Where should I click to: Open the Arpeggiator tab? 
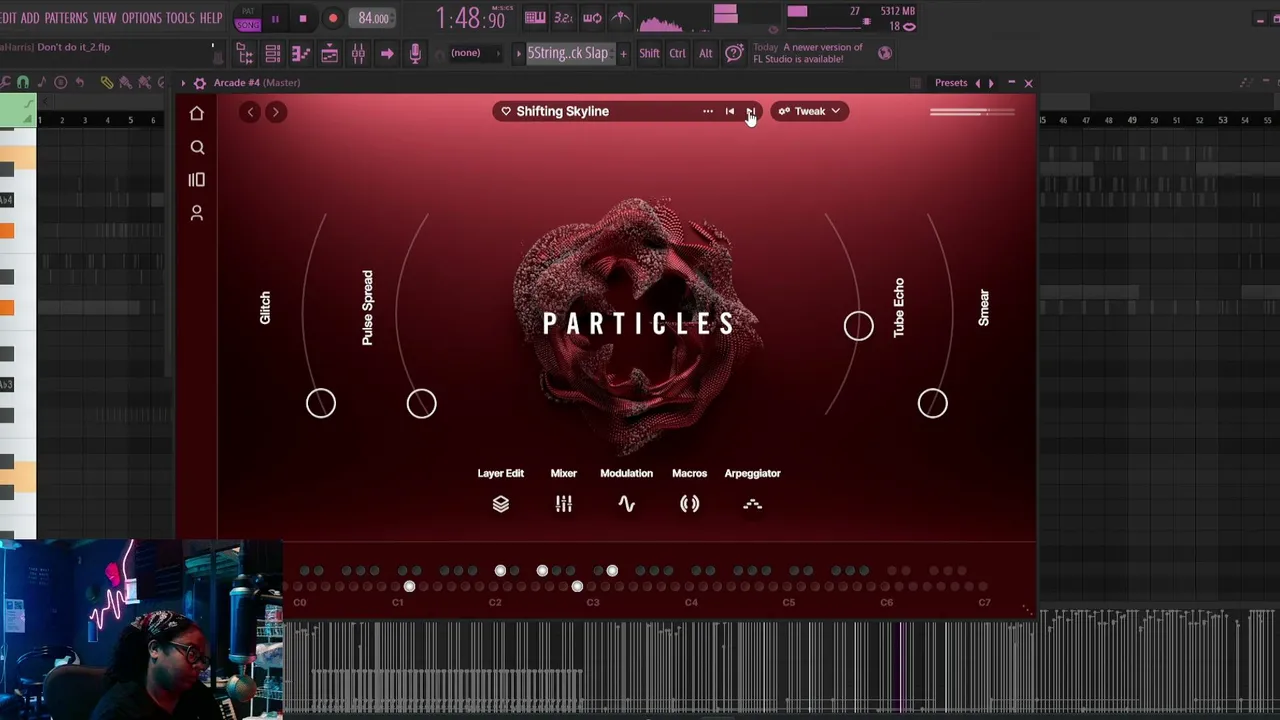coord(753,491)
